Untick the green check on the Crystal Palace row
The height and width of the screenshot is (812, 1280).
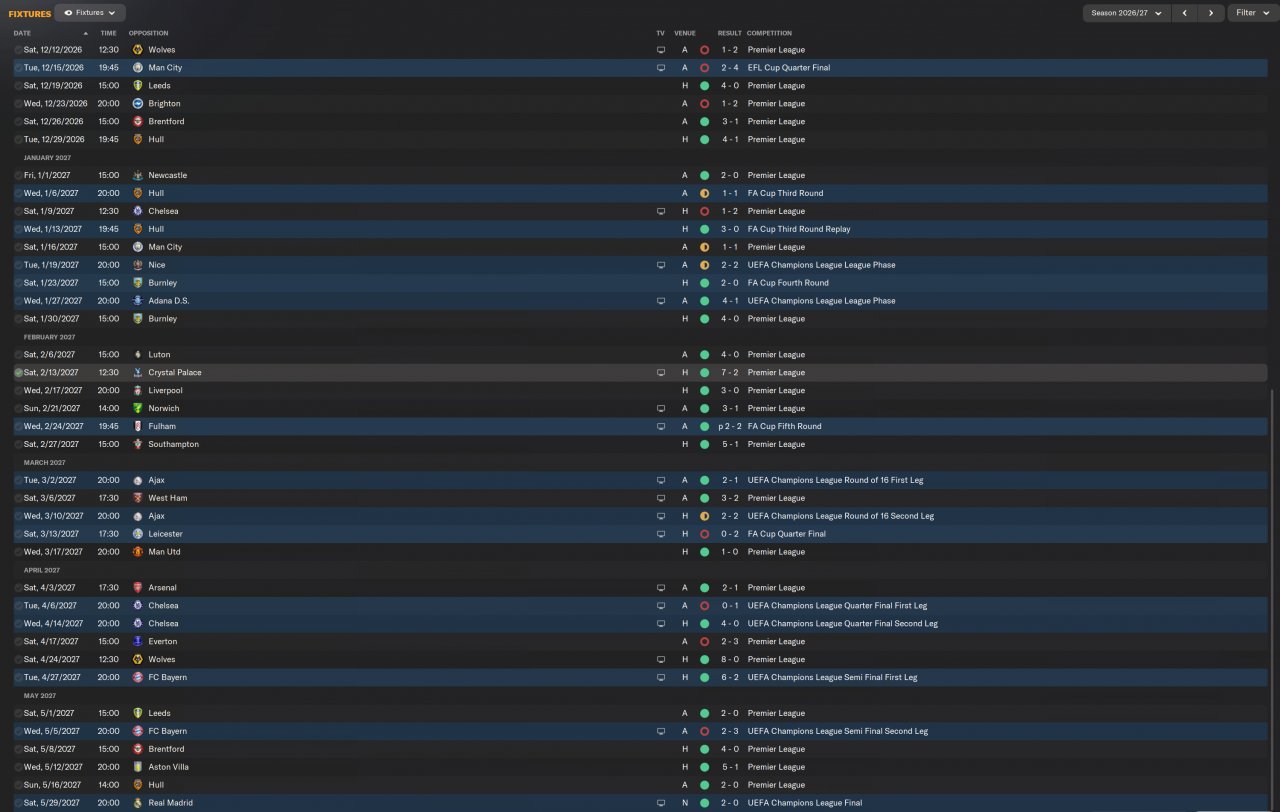pyautogui.click(x=18, y=373)
